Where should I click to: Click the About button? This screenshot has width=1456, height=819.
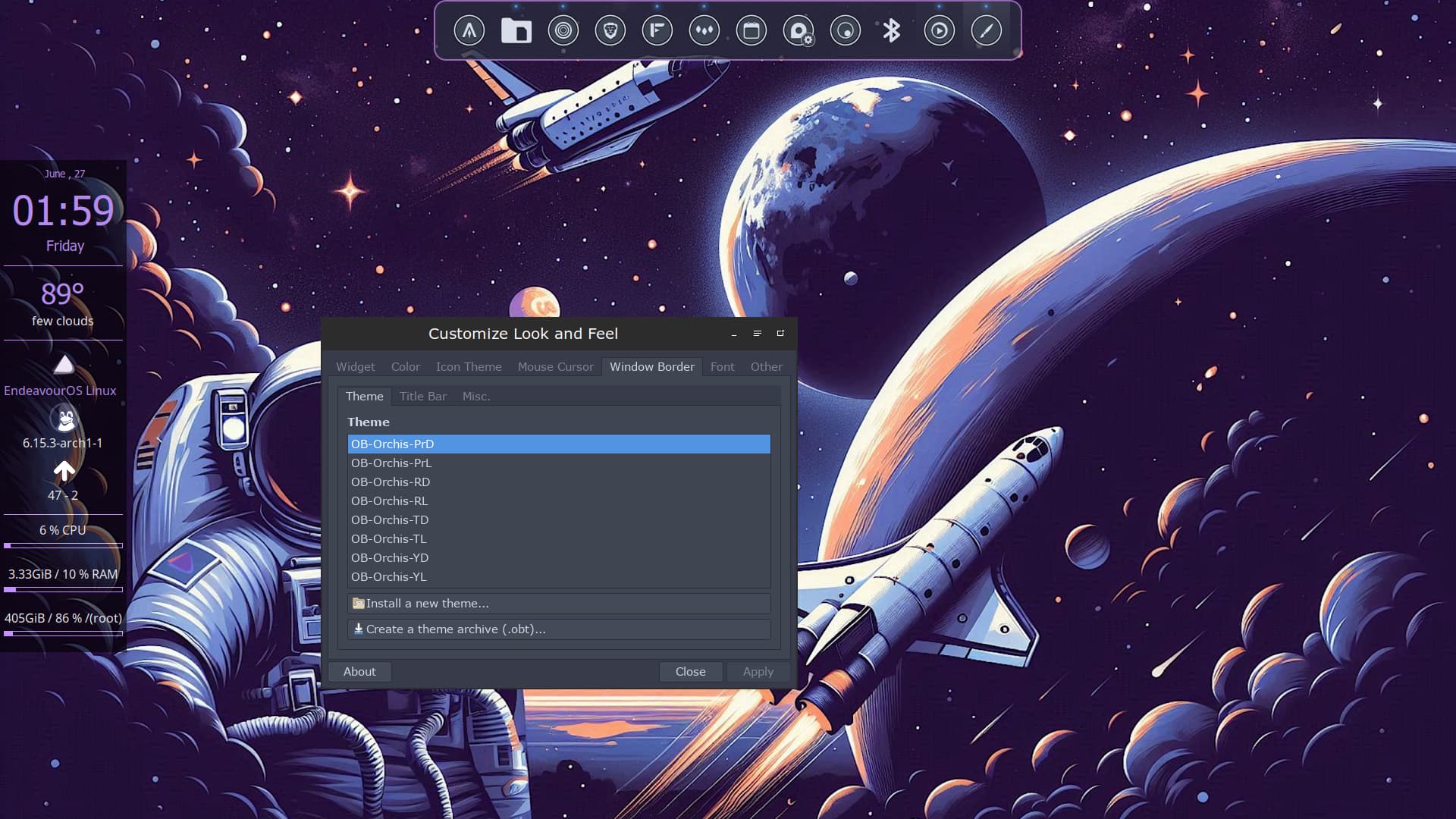pos(359,672)
